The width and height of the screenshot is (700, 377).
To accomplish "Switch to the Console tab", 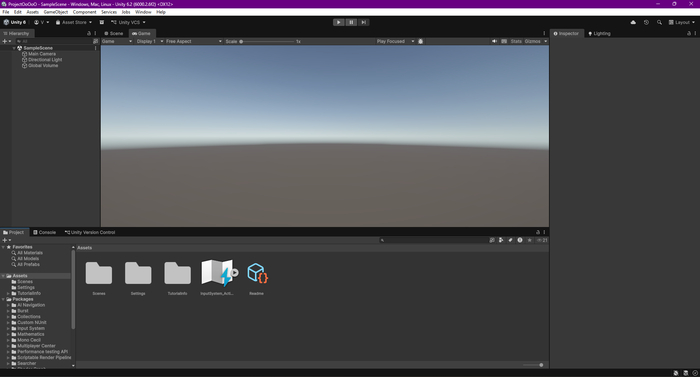I will coord(45,232).
